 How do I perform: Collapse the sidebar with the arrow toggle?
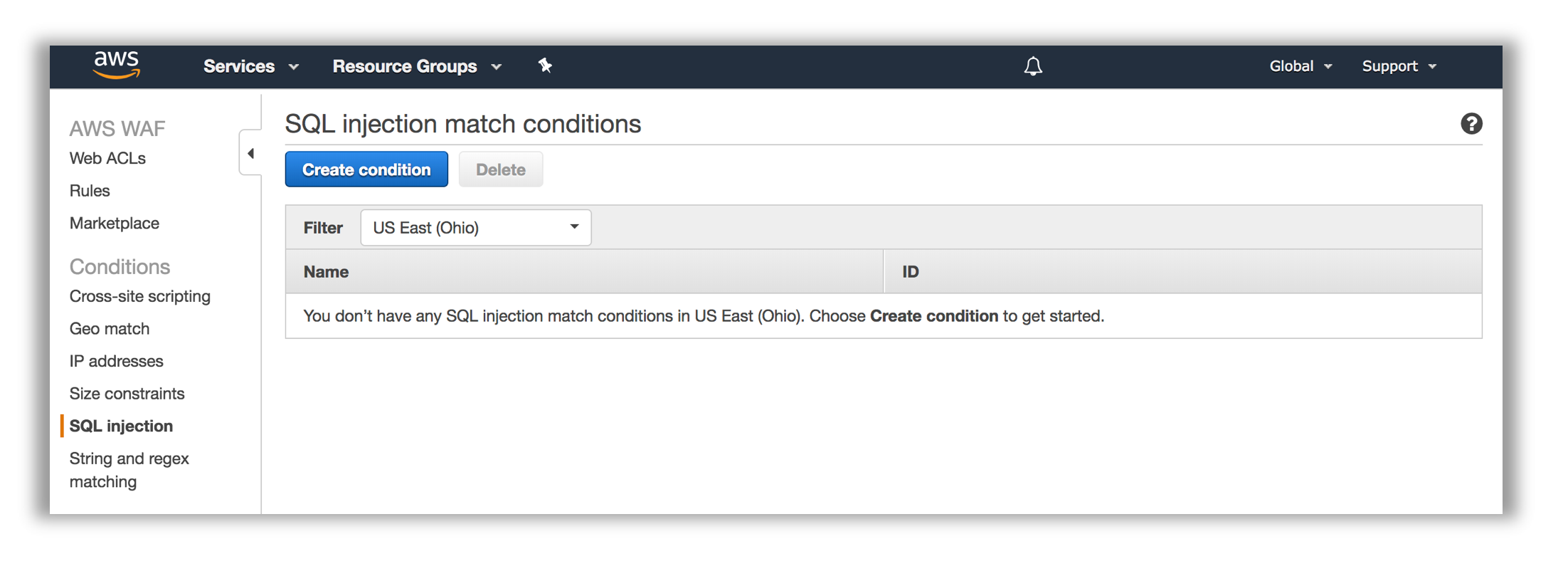[x=250, y=153]
